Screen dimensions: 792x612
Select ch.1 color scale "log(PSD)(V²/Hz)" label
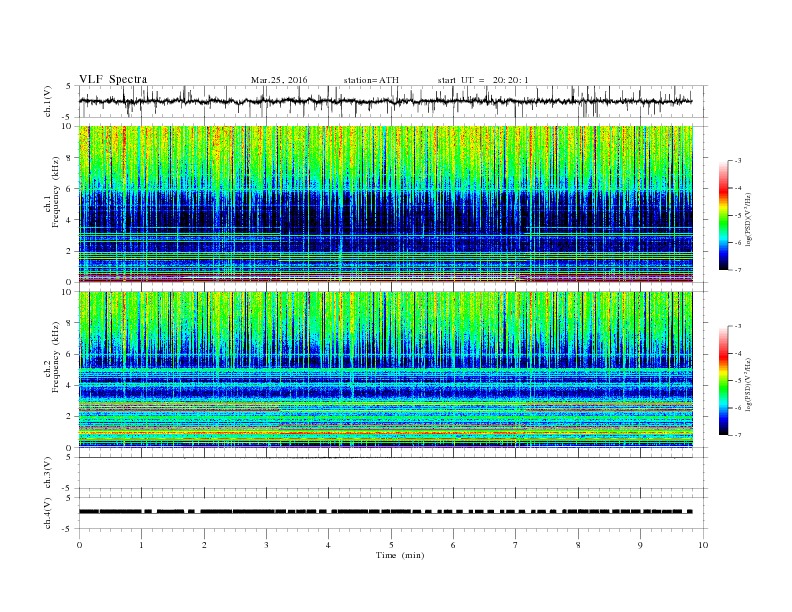tap(749, 219)
